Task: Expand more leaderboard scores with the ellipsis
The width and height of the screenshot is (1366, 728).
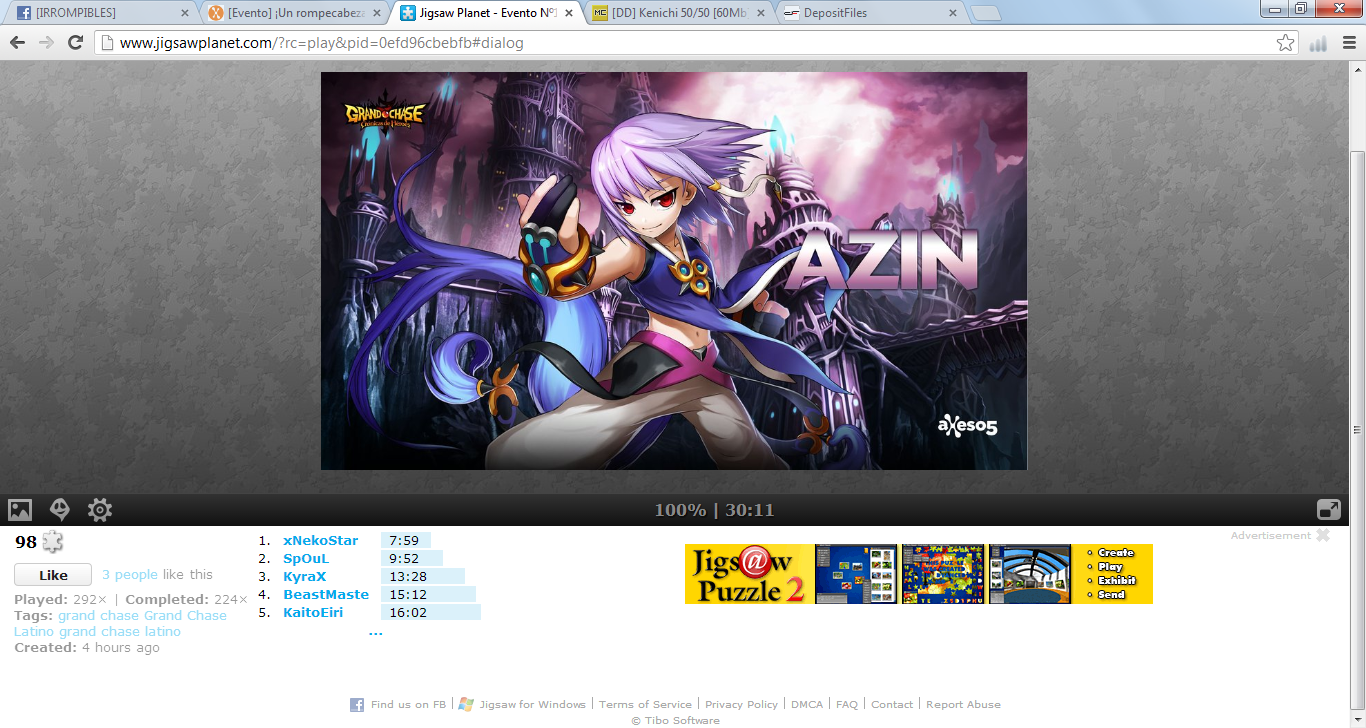Action: coord(375,632)
